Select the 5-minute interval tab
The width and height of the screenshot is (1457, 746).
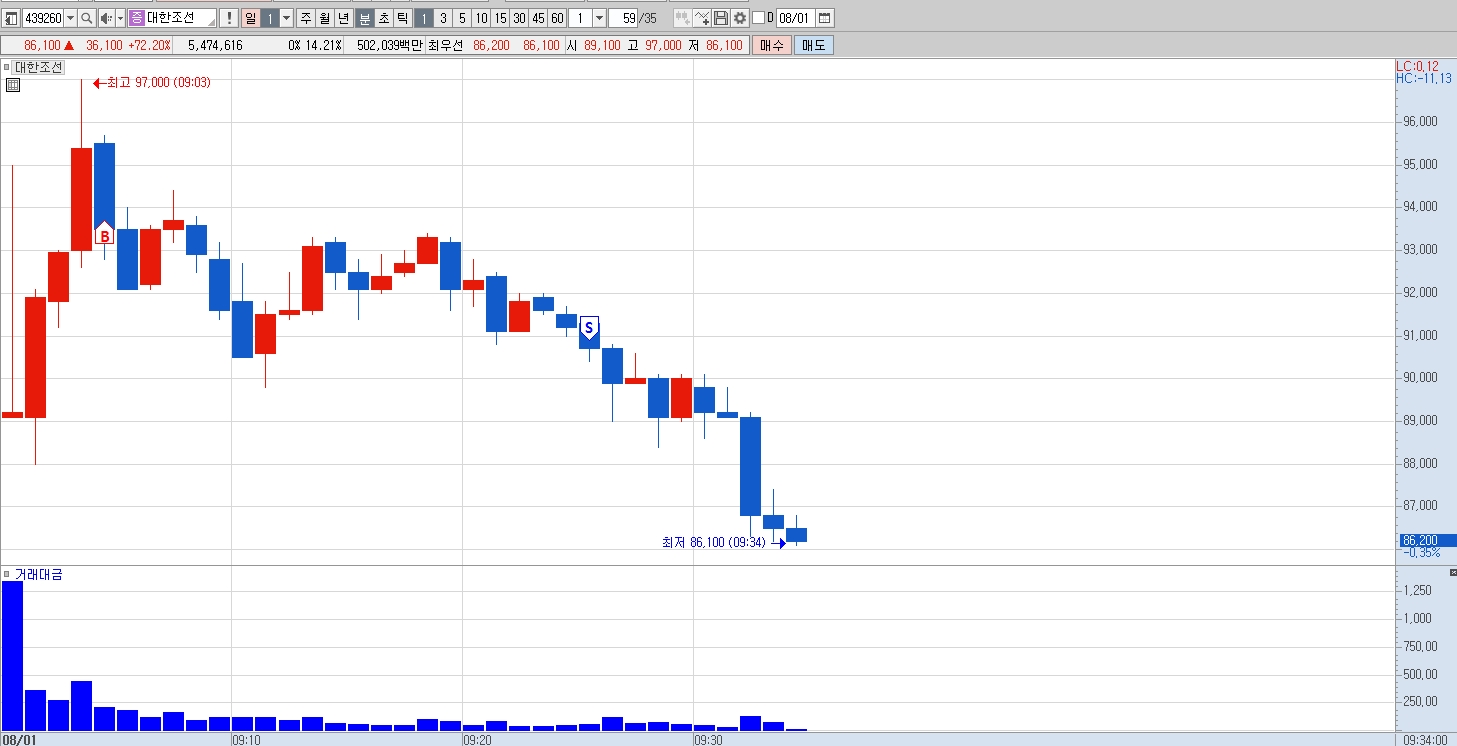click(462, 18)
